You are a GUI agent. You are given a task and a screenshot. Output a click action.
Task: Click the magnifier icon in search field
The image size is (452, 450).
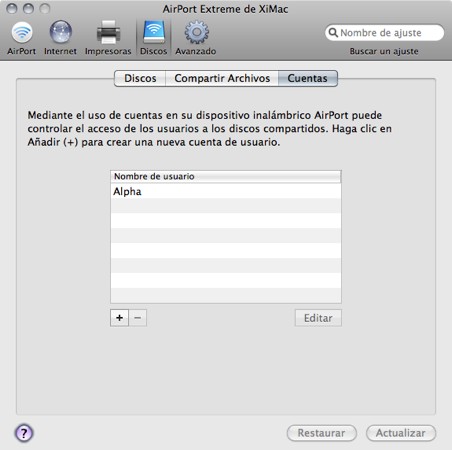[333, 32]
